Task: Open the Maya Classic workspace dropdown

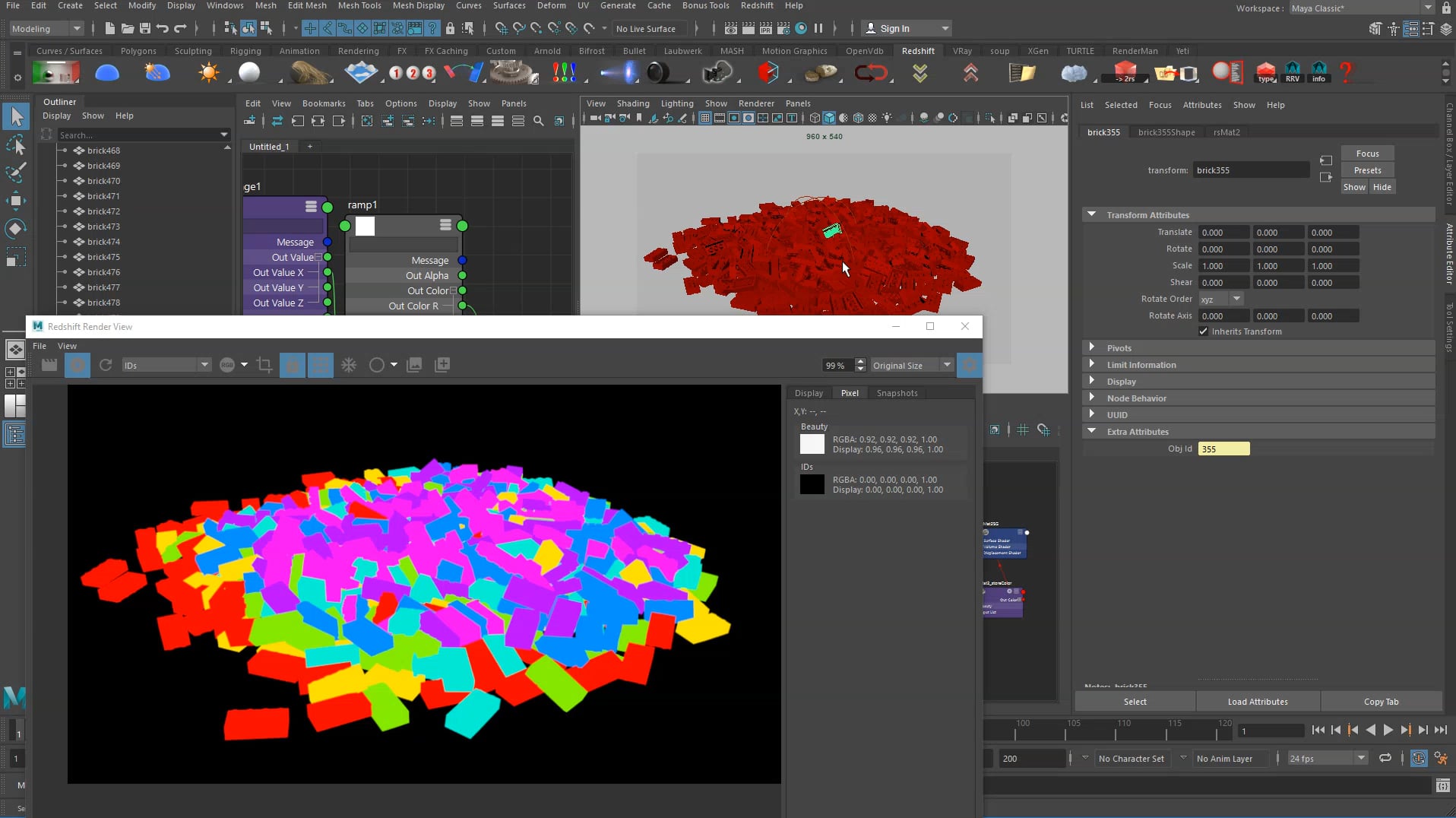Action: click(1426, 8)
